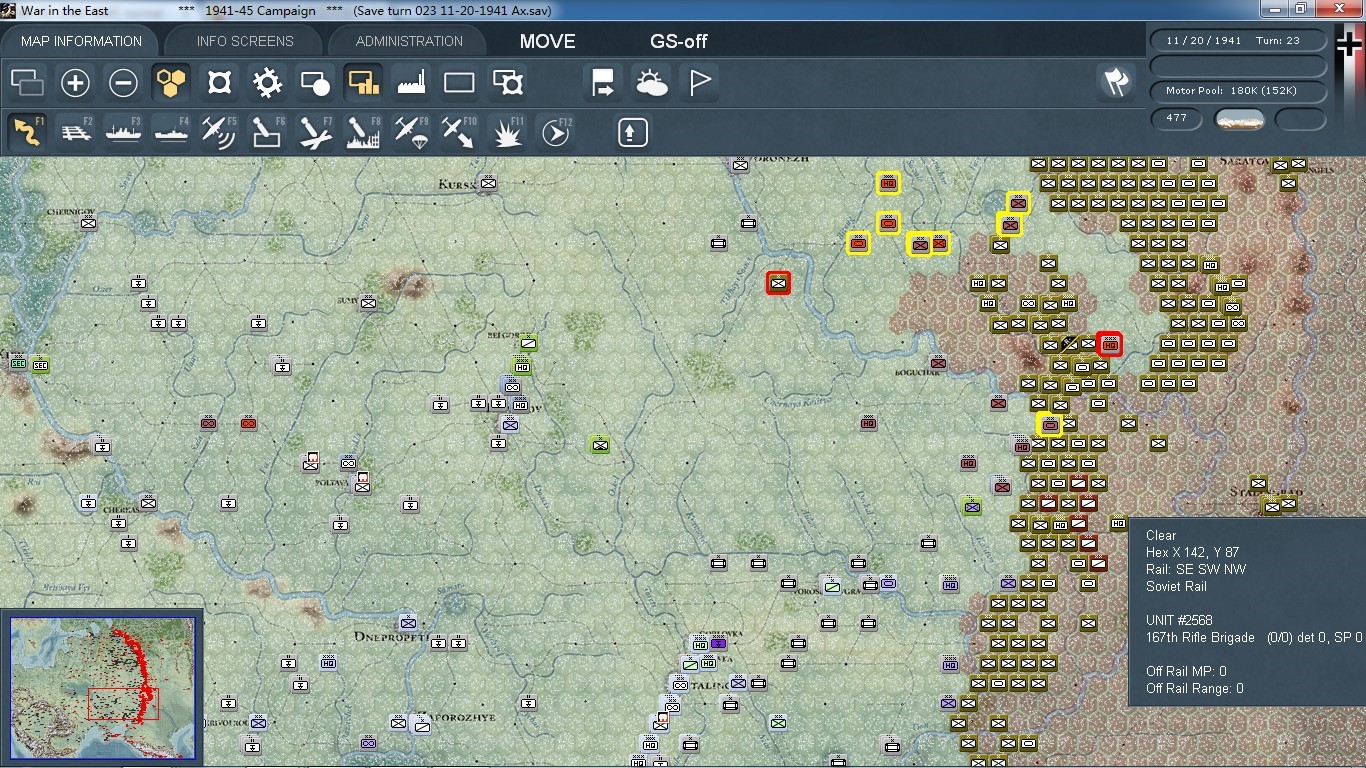Viewport: 1366px width, 768px height.
Task: Select F3 naval transport mode
Action: click(x=123, y=132)
